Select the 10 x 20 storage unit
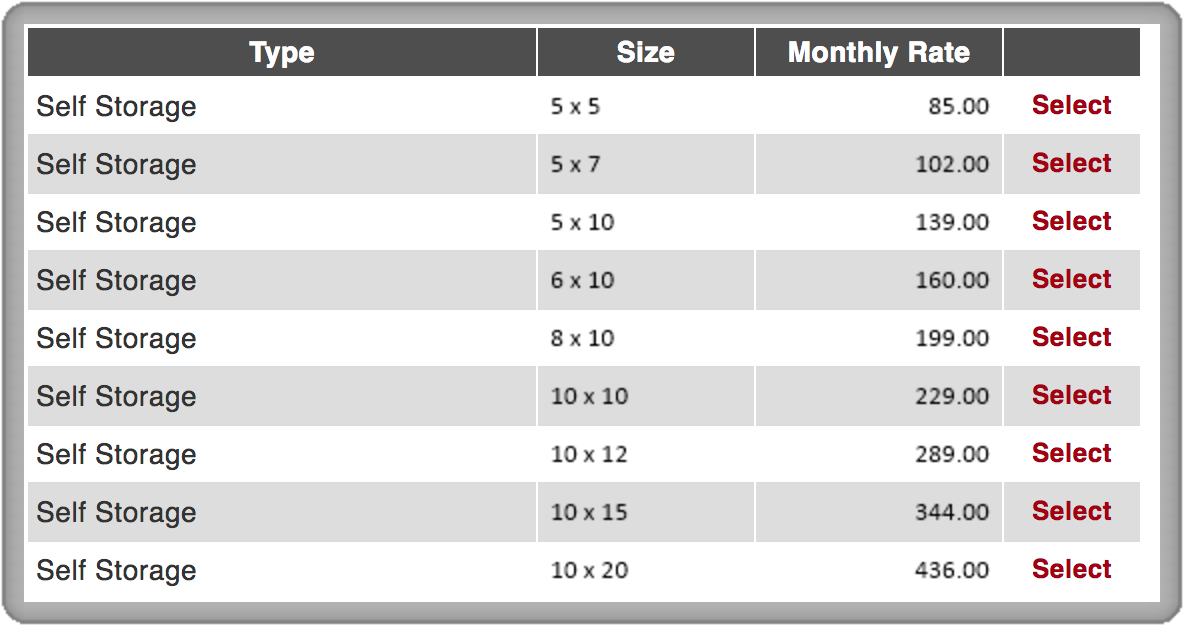 [1071, 569]
